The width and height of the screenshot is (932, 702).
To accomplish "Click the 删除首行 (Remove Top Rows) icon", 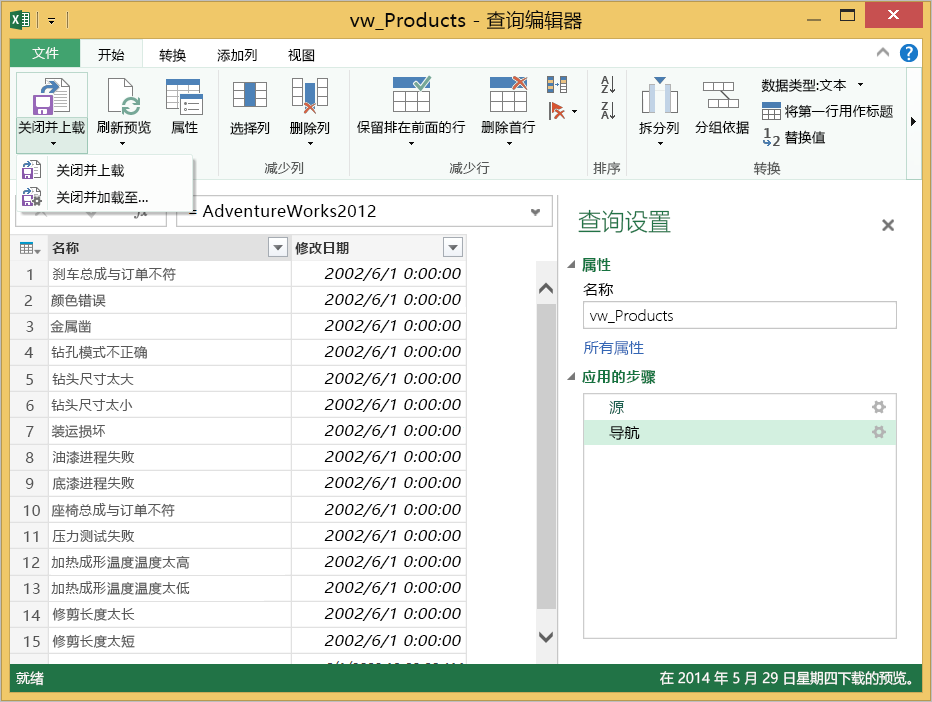I will (508, 97).
